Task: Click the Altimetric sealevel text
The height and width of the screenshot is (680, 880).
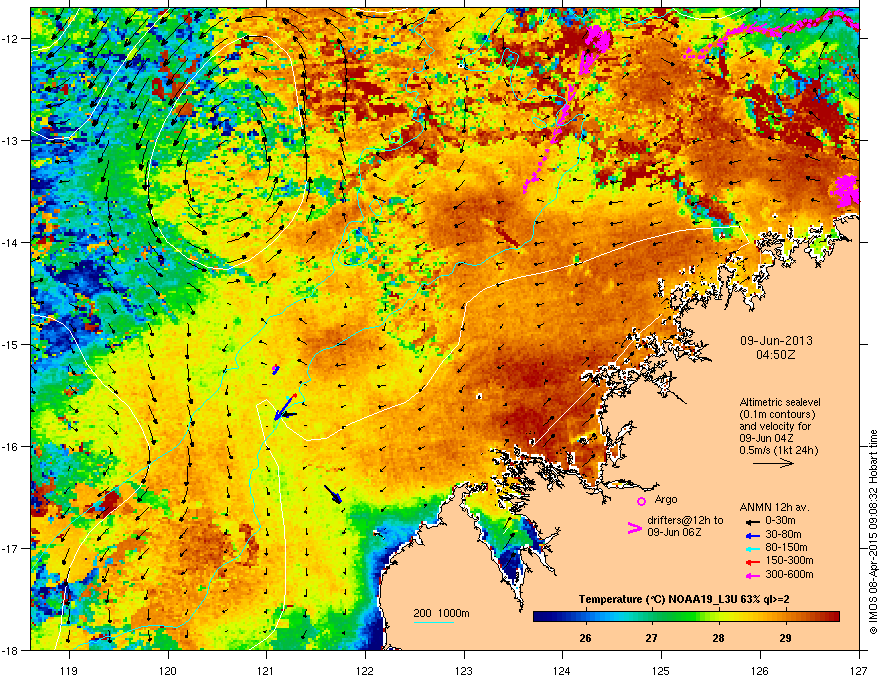Action: (780, 402)
